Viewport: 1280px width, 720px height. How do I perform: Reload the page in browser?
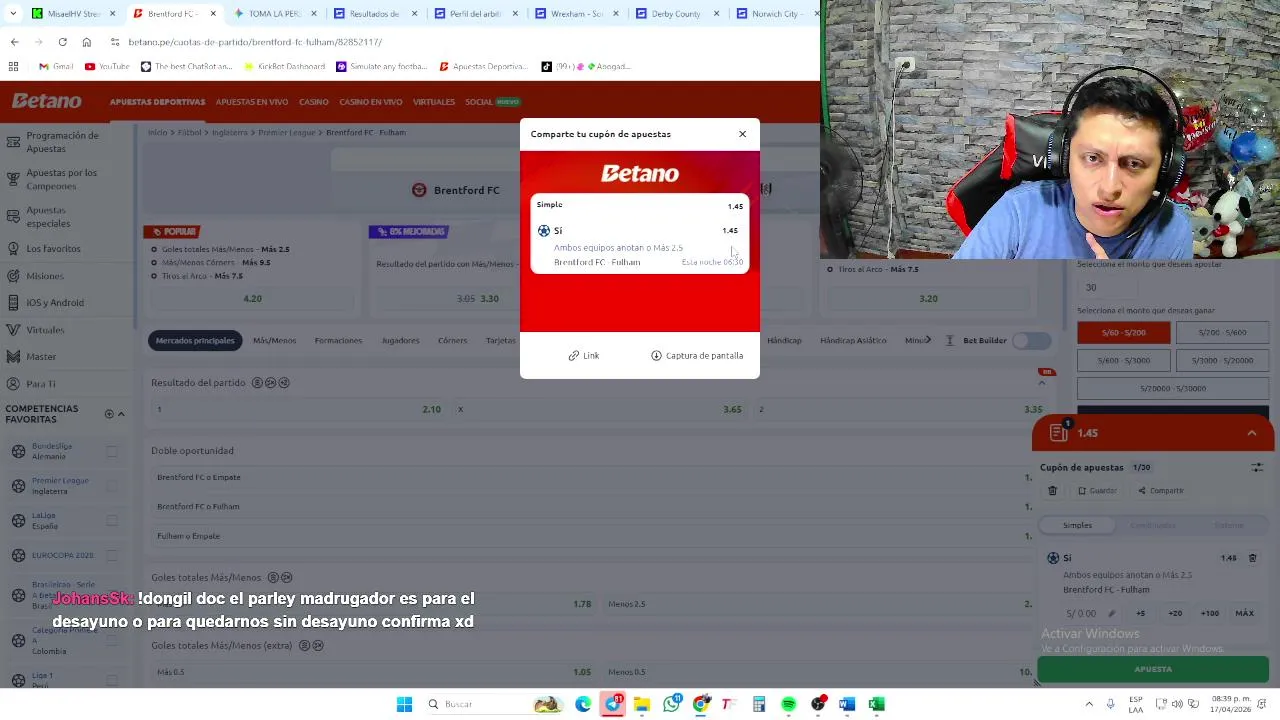coord(62,42)
